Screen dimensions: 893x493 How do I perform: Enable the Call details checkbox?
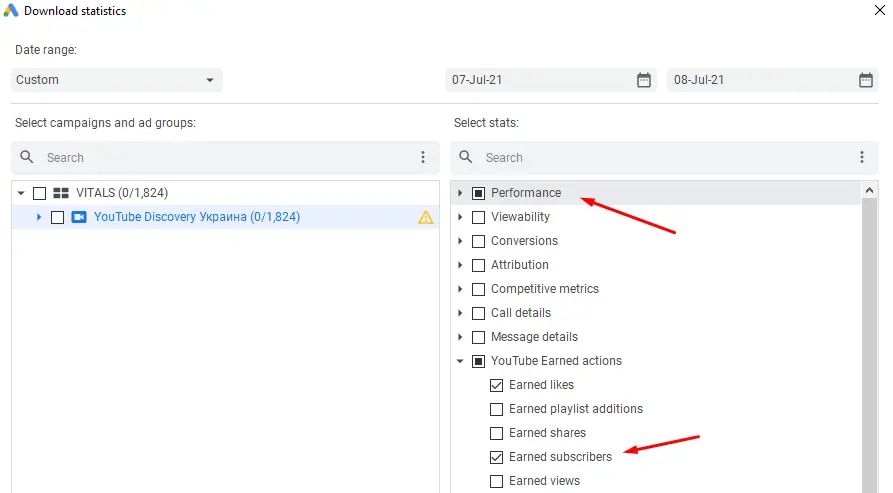click(478, 313)
